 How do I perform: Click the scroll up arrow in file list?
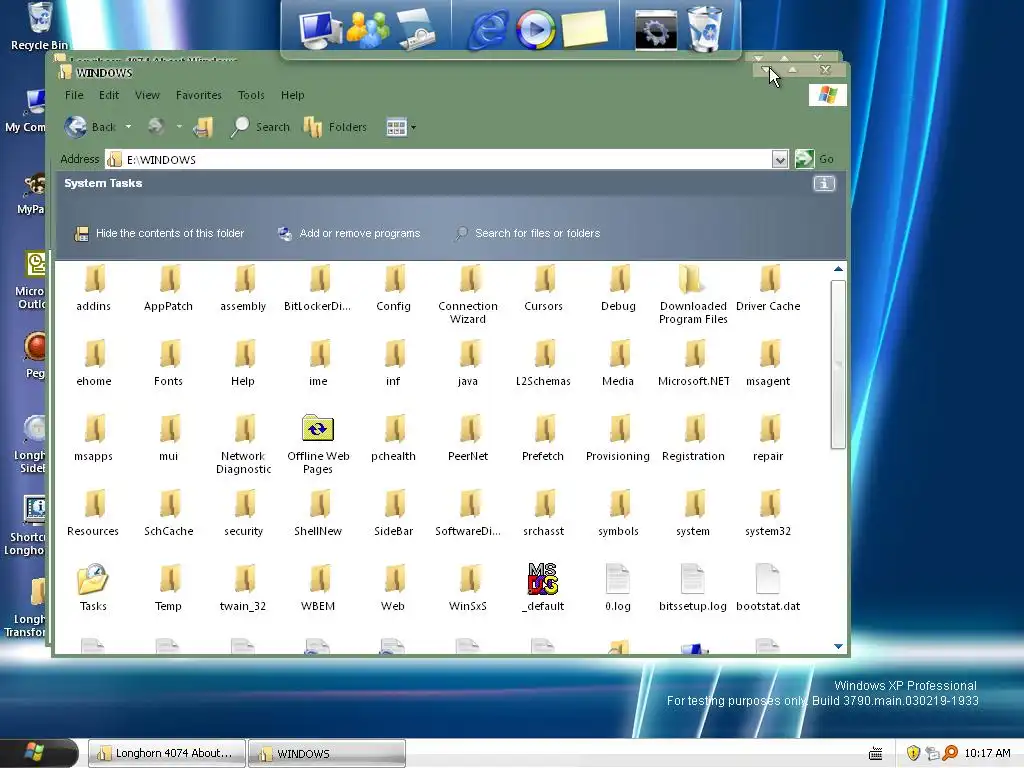tap(839, 269)
